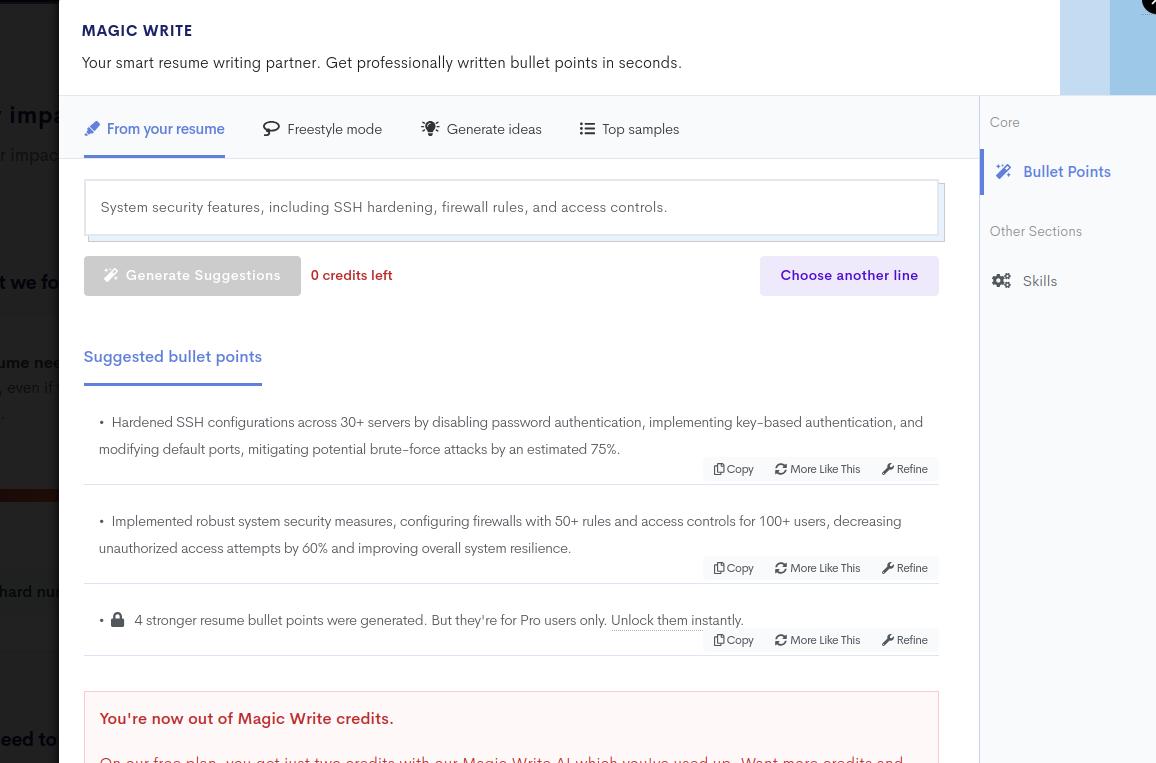Click the resume line text box
Image resolution: width=1156 pixels, height=763 pixels.
point(511,208)
